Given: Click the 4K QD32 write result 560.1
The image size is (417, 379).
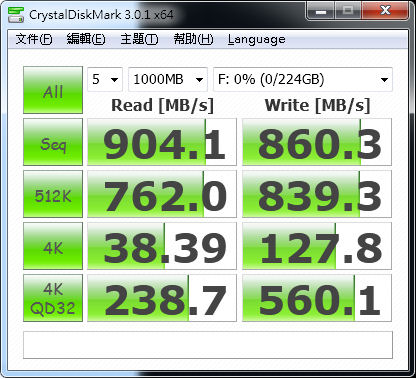Looking at the screenshot, I should pos(317,298).
